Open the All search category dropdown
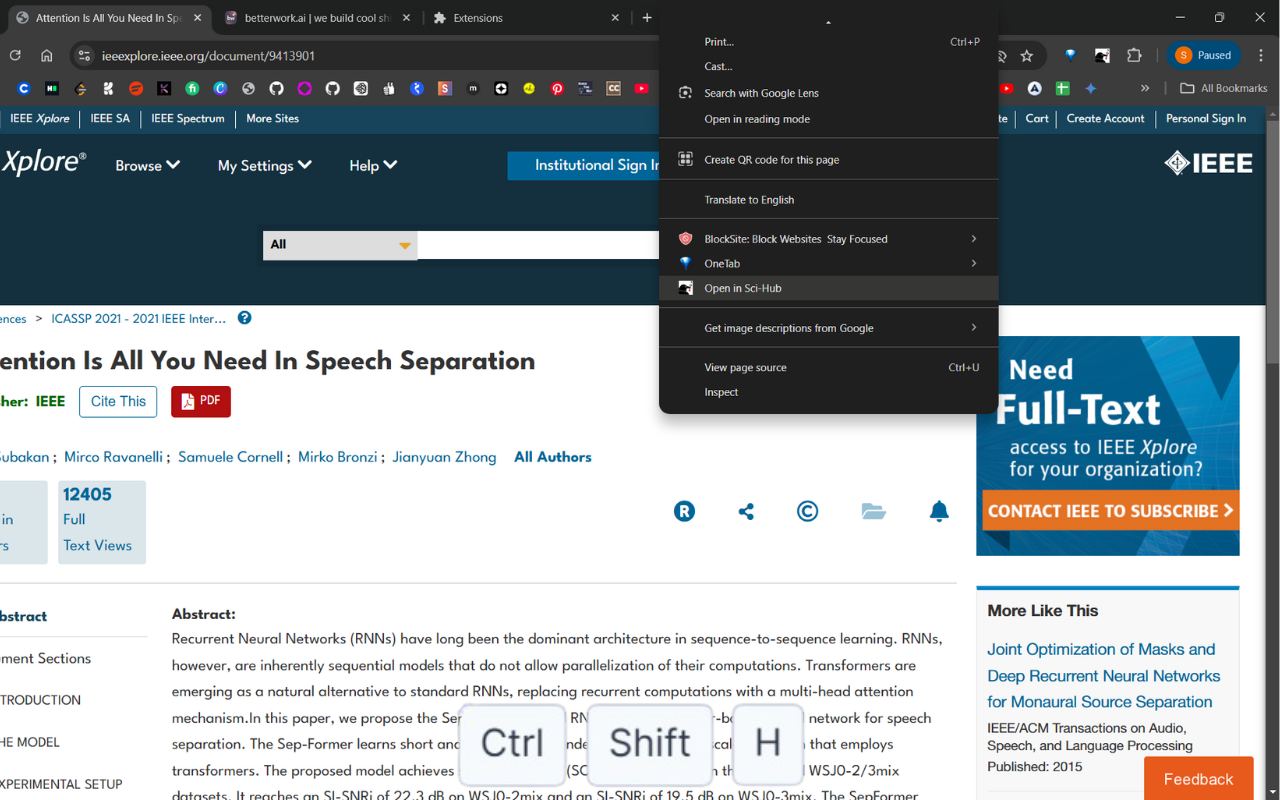The height and width of the screenshot is (800, 1280). pyautogui.click(x=340, y=245)
